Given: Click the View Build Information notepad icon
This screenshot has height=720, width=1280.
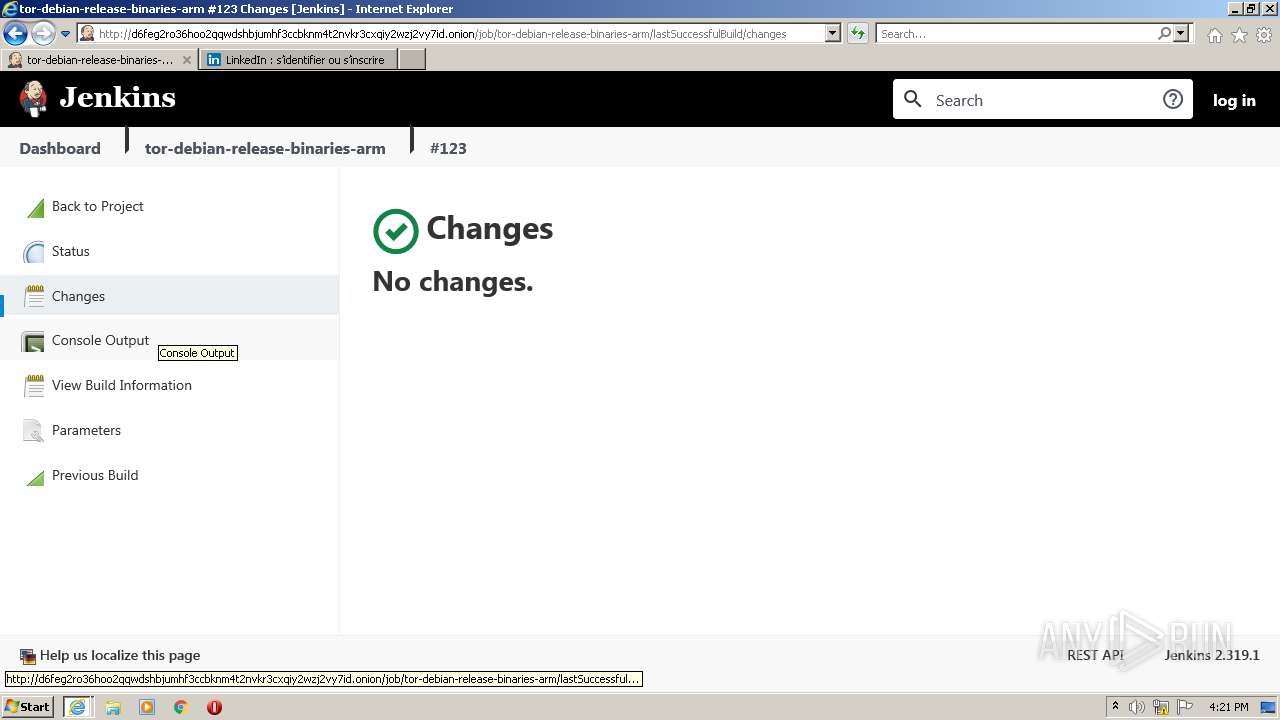Looking at the screenshot, I should click(35, 385).
